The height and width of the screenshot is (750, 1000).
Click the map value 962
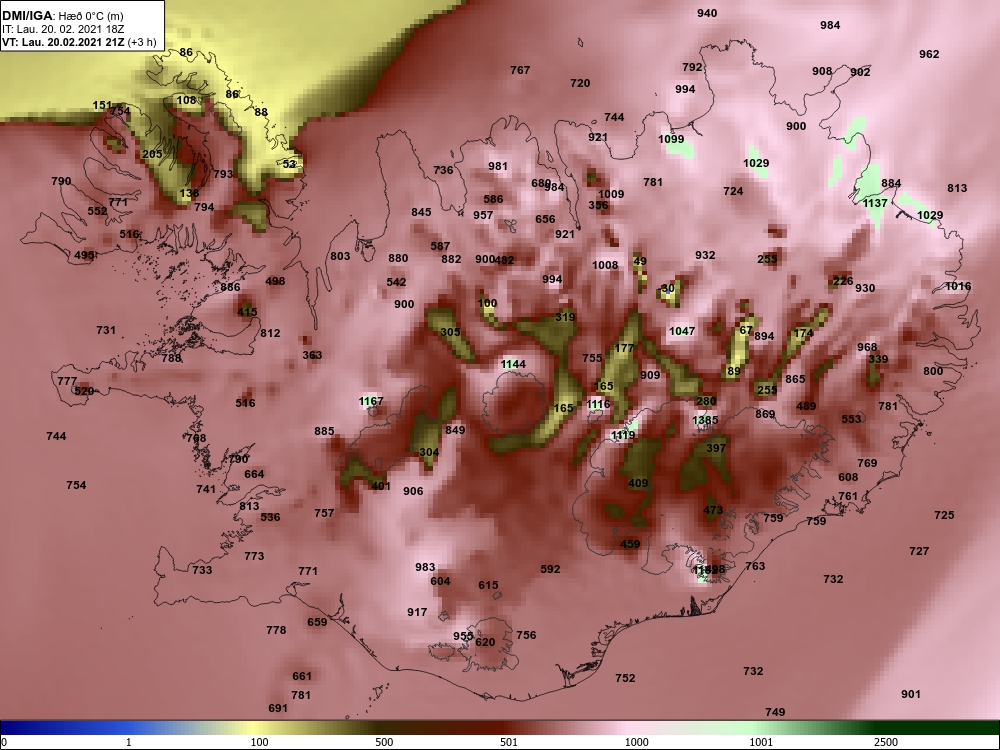click(x=929, y=54)
